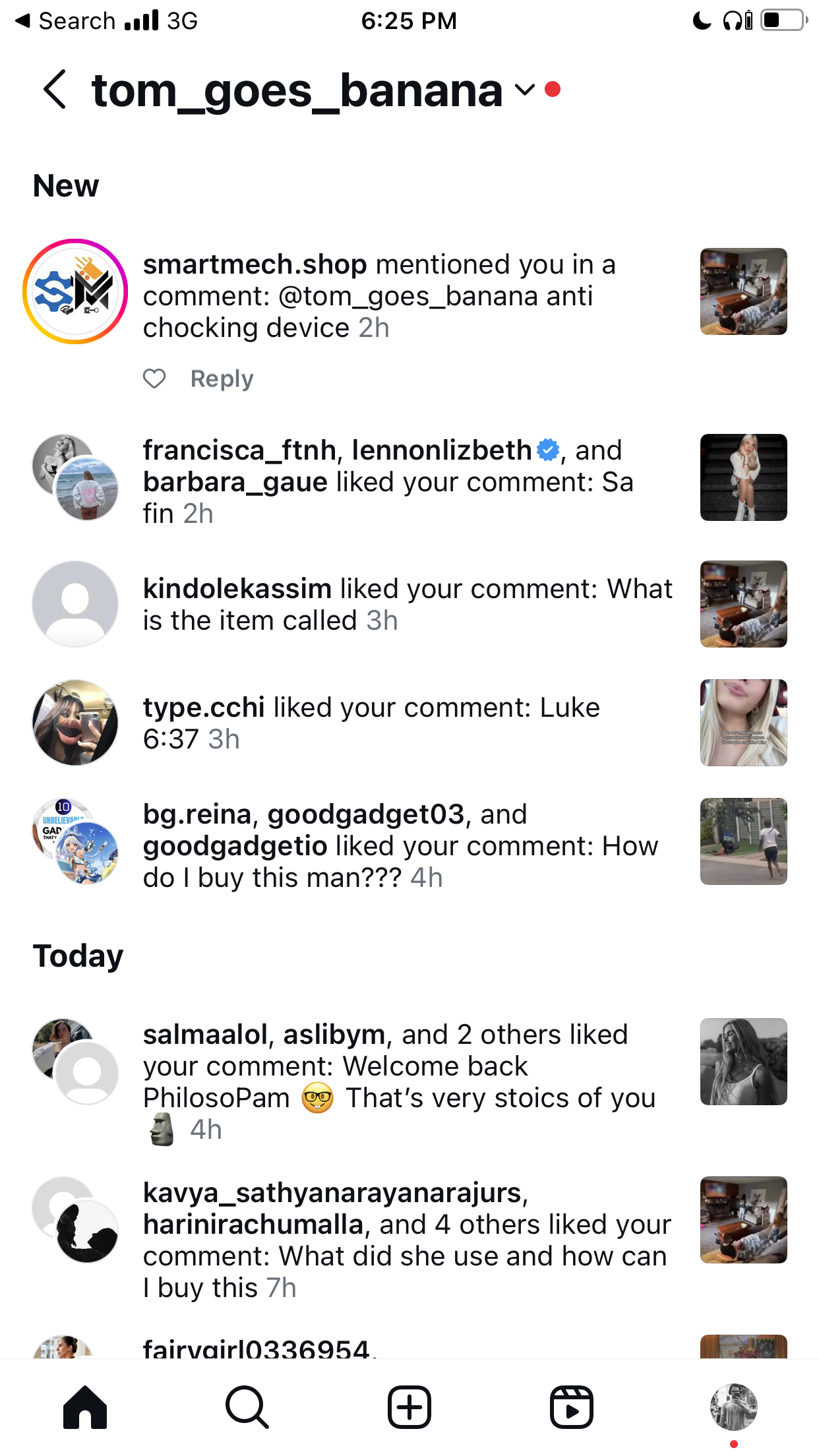
Task: Open post thumbnail beside Luke 6:37 comment
Action: [x=744, y=723]
